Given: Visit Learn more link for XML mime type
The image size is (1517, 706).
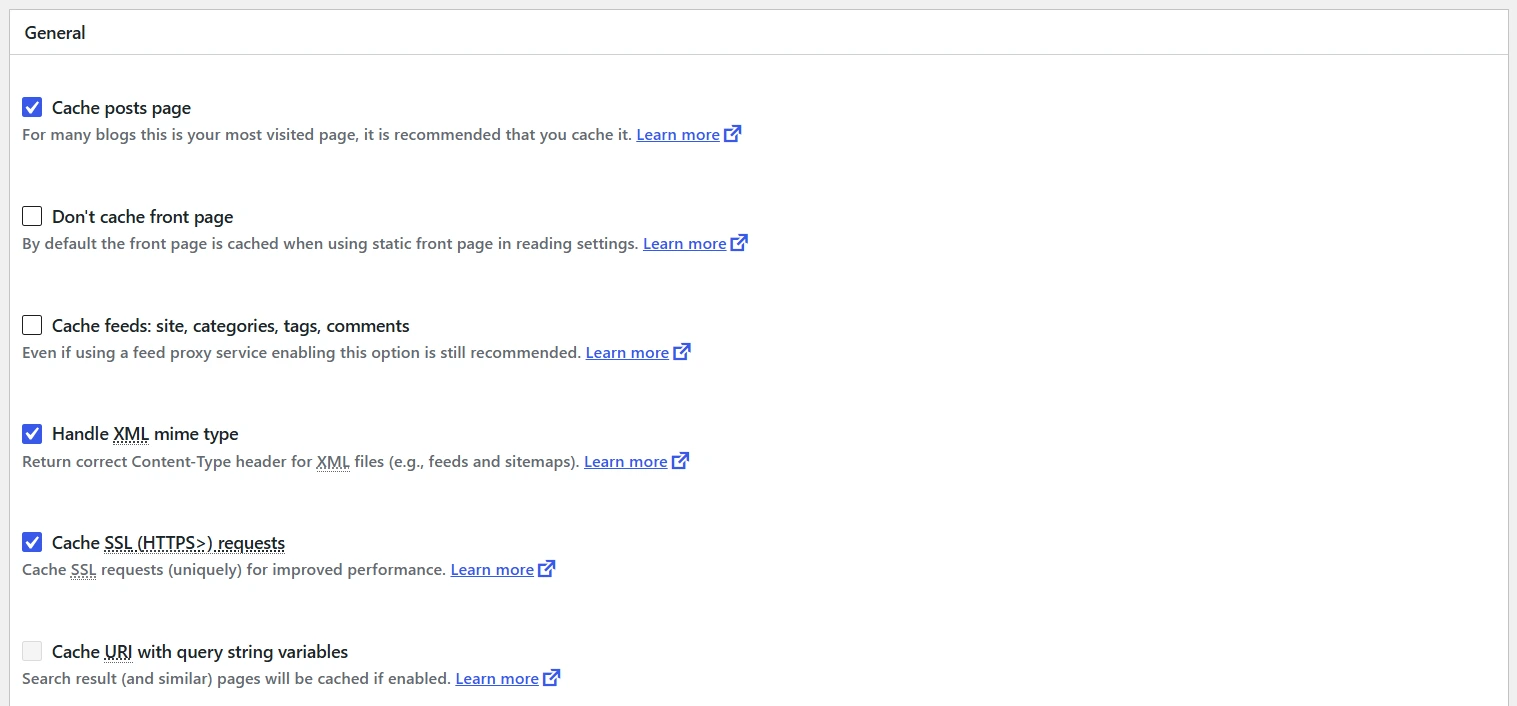Looking at the screenshot, I should click(625, 462).
